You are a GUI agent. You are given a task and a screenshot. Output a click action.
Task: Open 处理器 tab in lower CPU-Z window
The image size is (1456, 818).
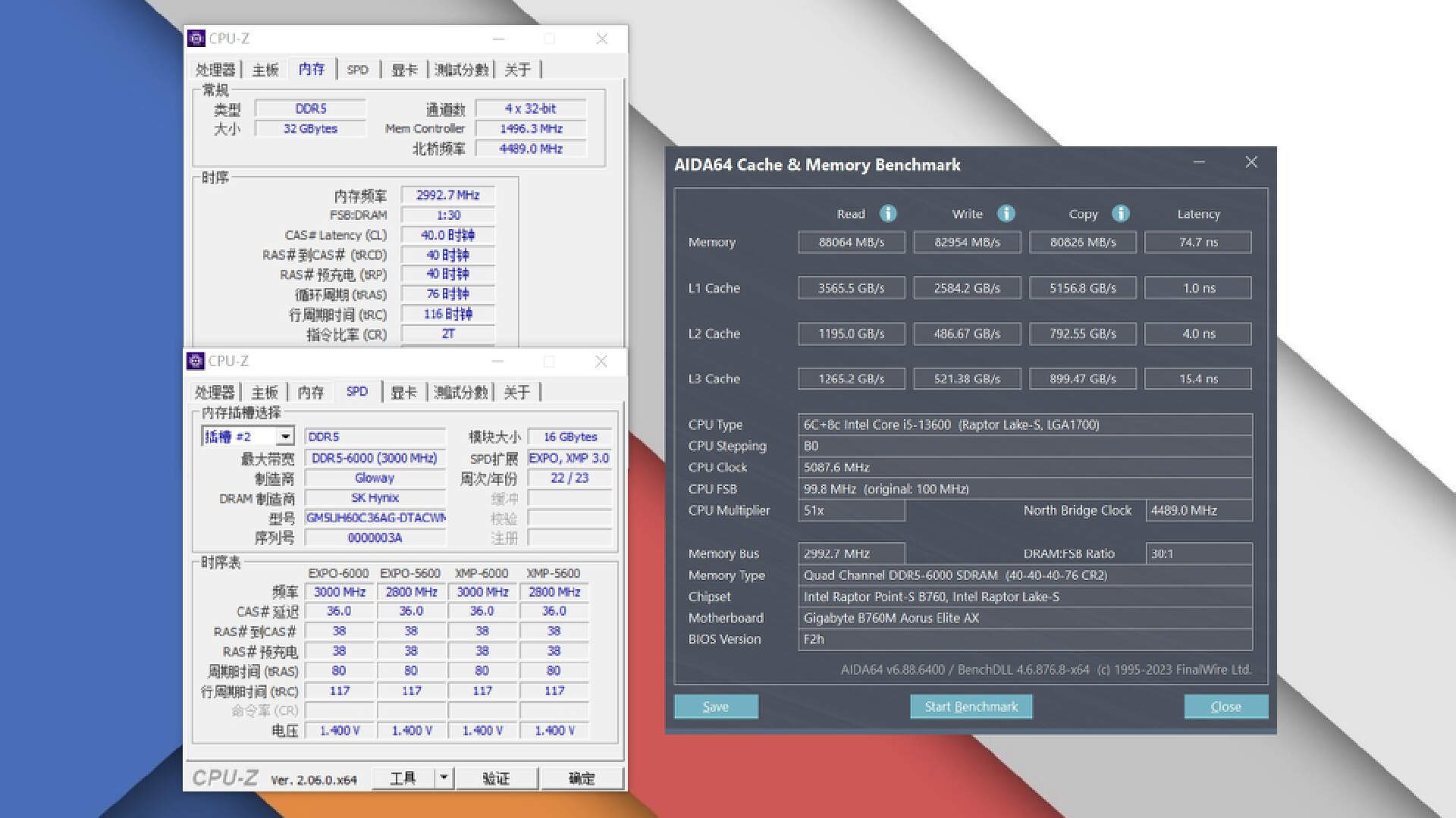tap(215, 393)
